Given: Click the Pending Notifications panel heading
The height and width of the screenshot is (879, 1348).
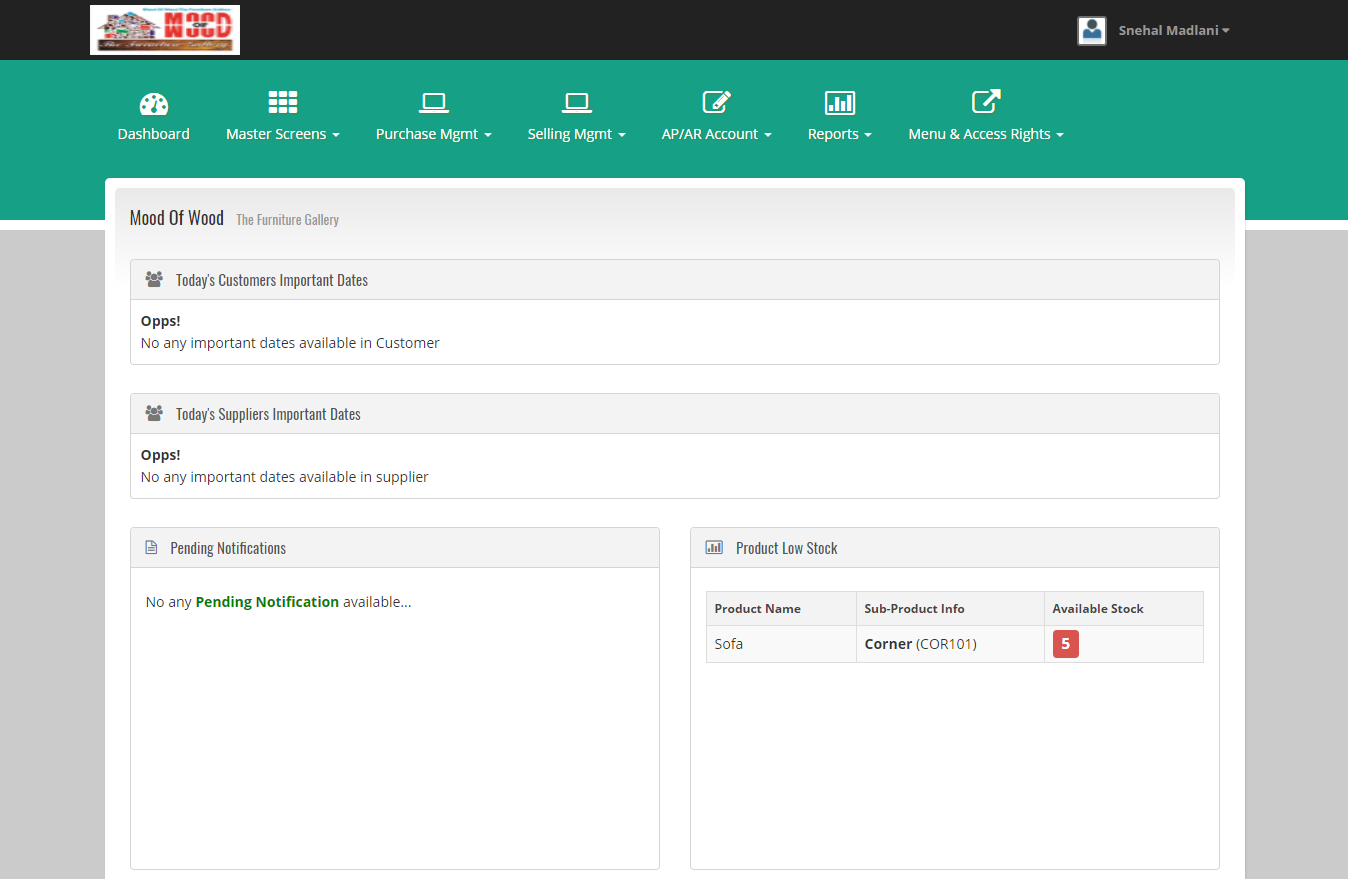Looking at the screenshot, I should click(228, 548).
